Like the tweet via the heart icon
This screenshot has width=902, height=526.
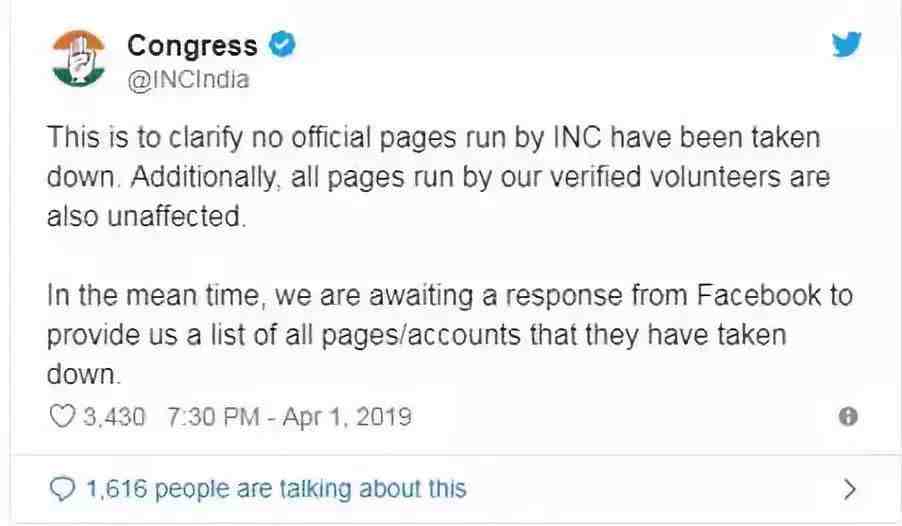pyautogui.click(x=62, y=416)
